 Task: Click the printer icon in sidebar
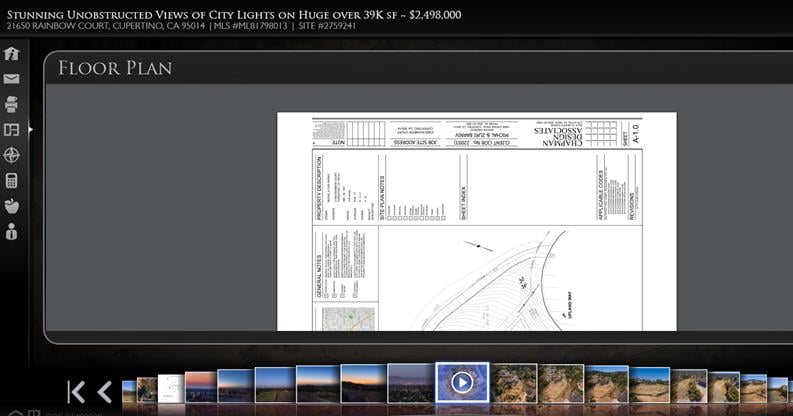12,104
